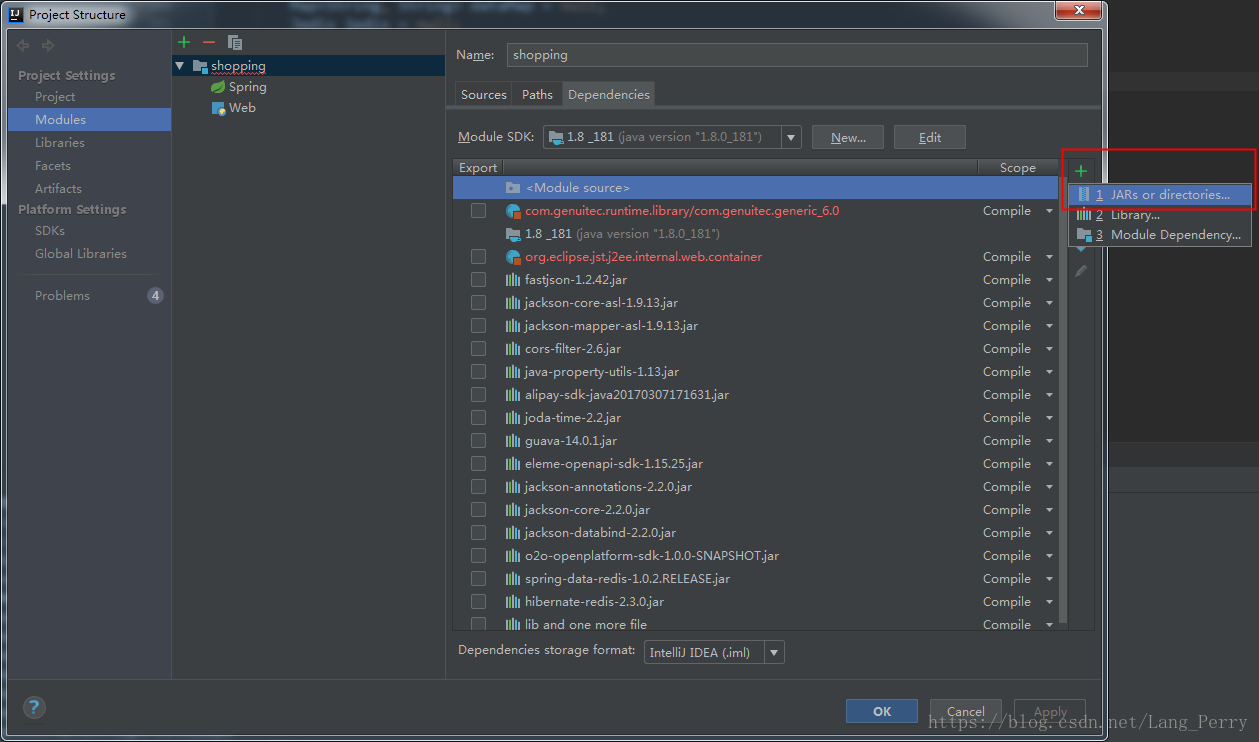Screen dimensions: 1259x742
Task: Click jar icon of alipay-sdk-java20170307171631.jar
Action: (x=513, y=395)
